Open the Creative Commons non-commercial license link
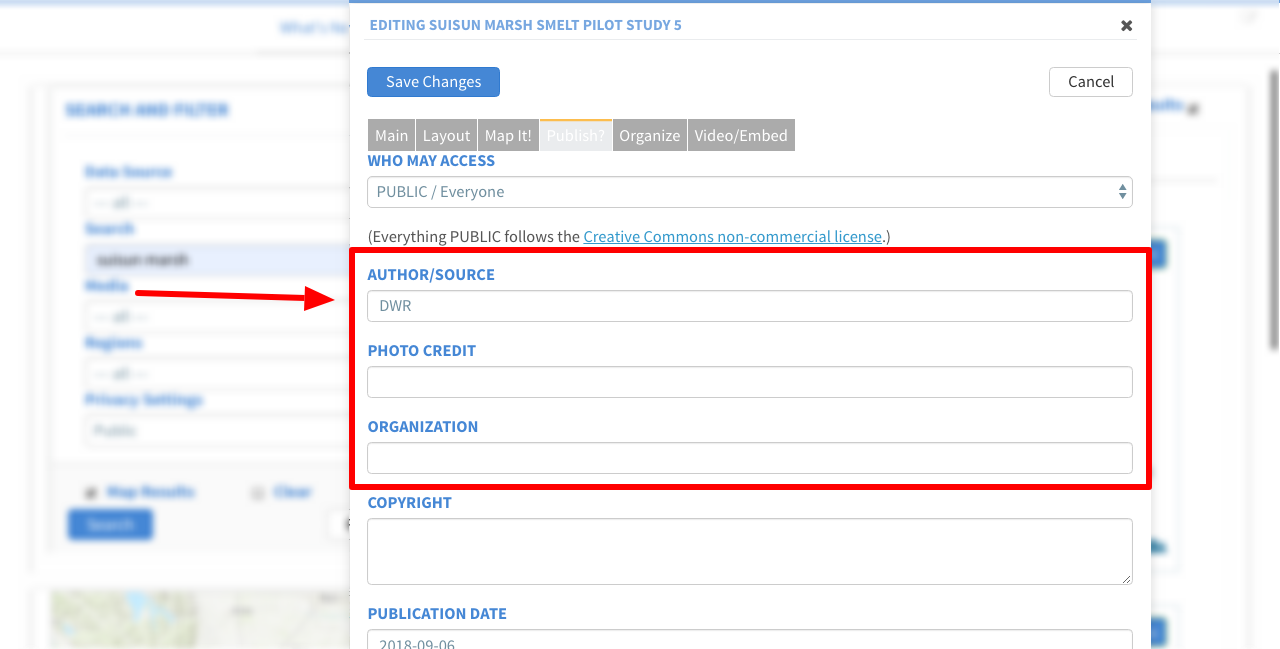 click(732, 237)
